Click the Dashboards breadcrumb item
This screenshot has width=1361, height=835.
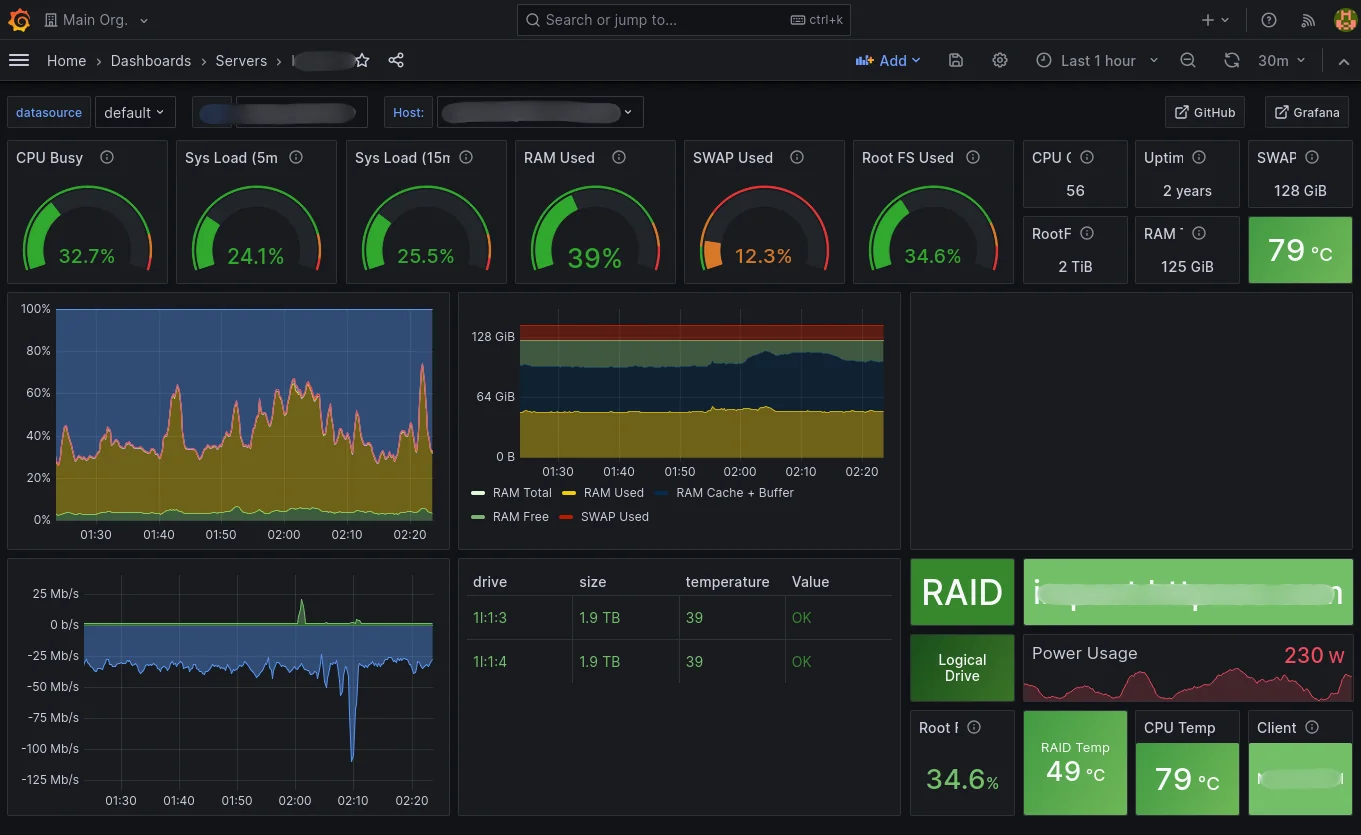[150, 61]
